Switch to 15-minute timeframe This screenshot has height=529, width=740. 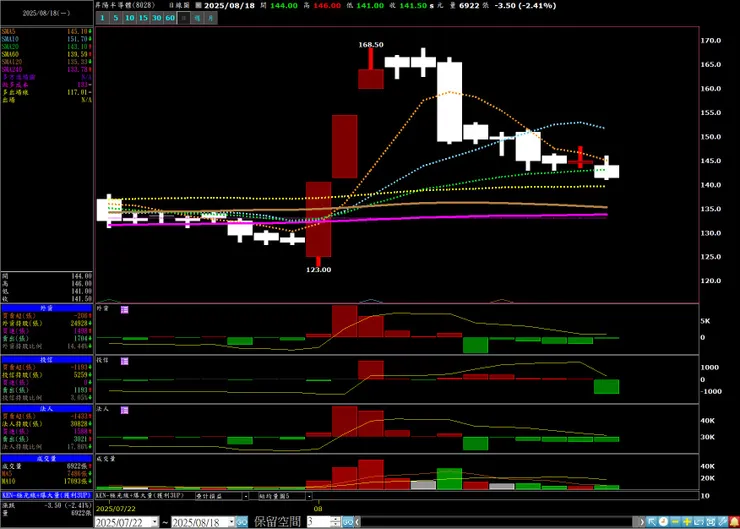point(143,18)
